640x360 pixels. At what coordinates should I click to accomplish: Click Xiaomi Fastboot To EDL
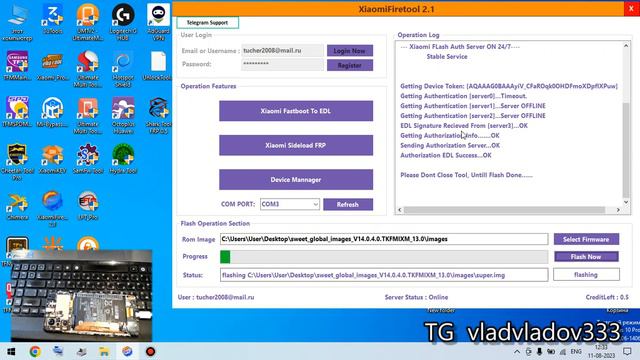pyautogui.click(x=296, y=111)
